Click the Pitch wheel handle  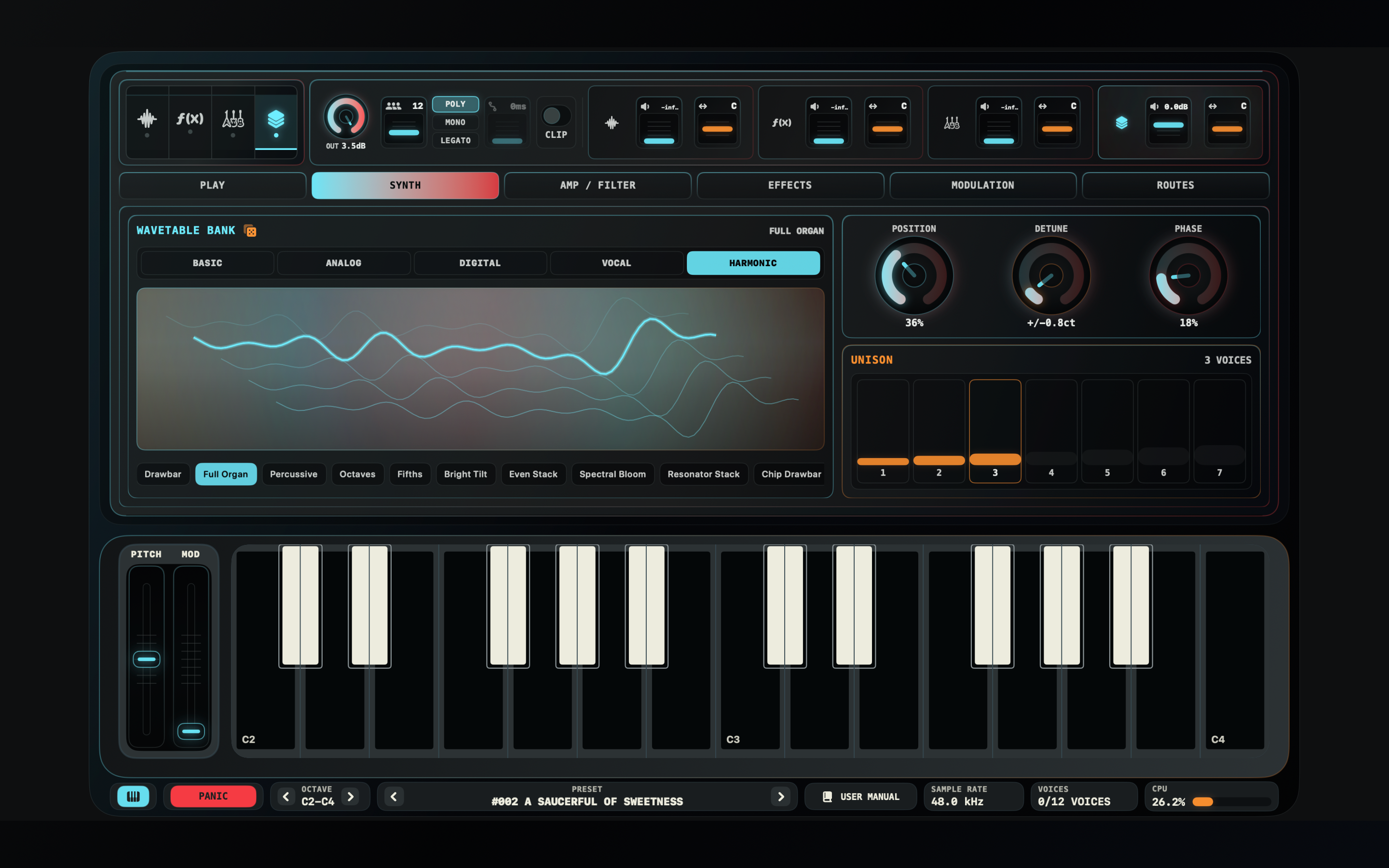pos(146,659)
